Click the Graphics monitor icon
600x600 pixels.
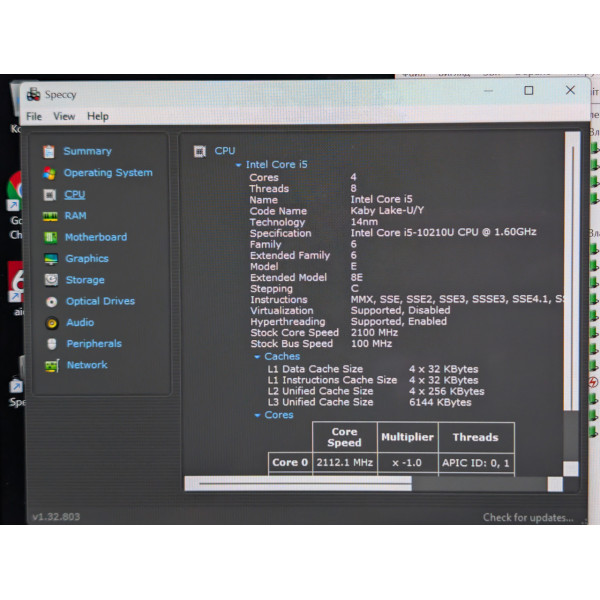[x=51, y=259]
